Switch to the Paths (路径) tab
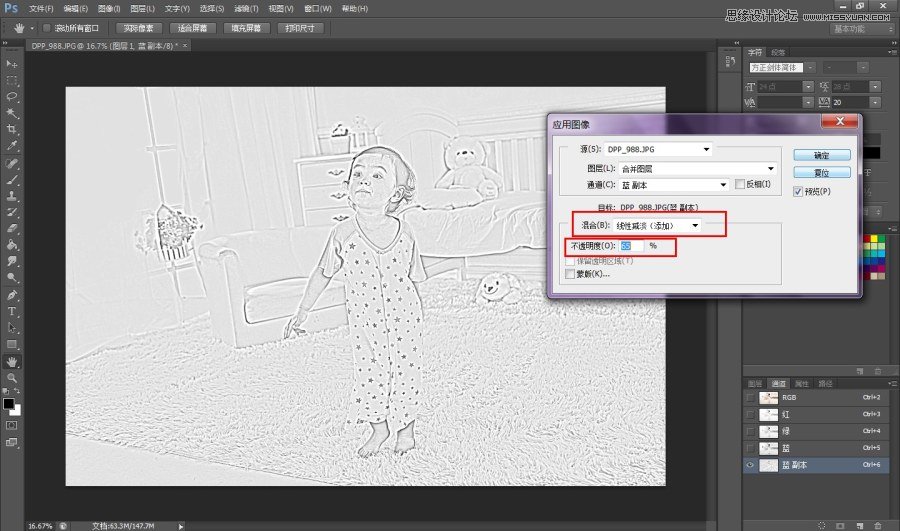This screenshot has height=531, width=900. [x=825, y=383]
